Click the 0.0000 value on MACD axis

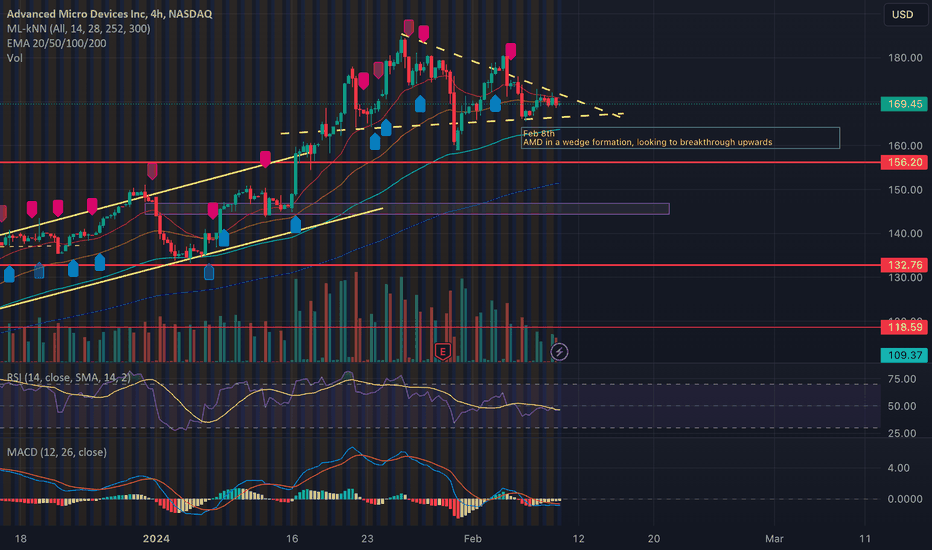905,499
